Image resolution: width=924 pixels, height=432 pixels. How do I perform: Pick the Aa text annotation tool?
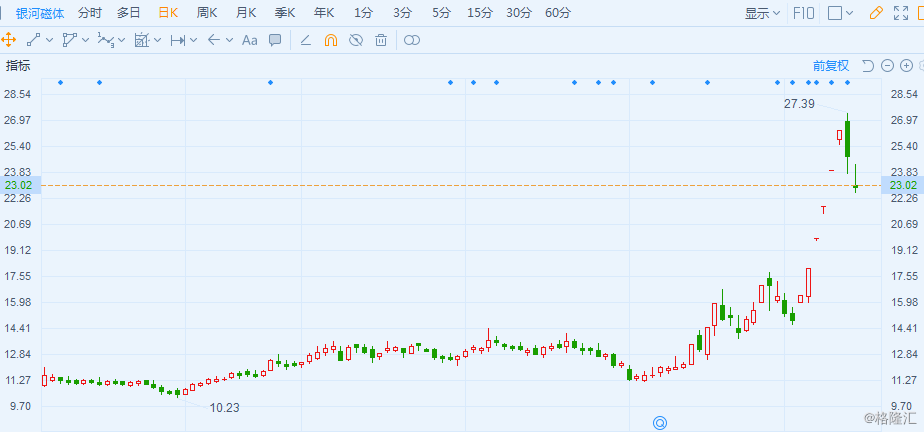tap(250, 40)
